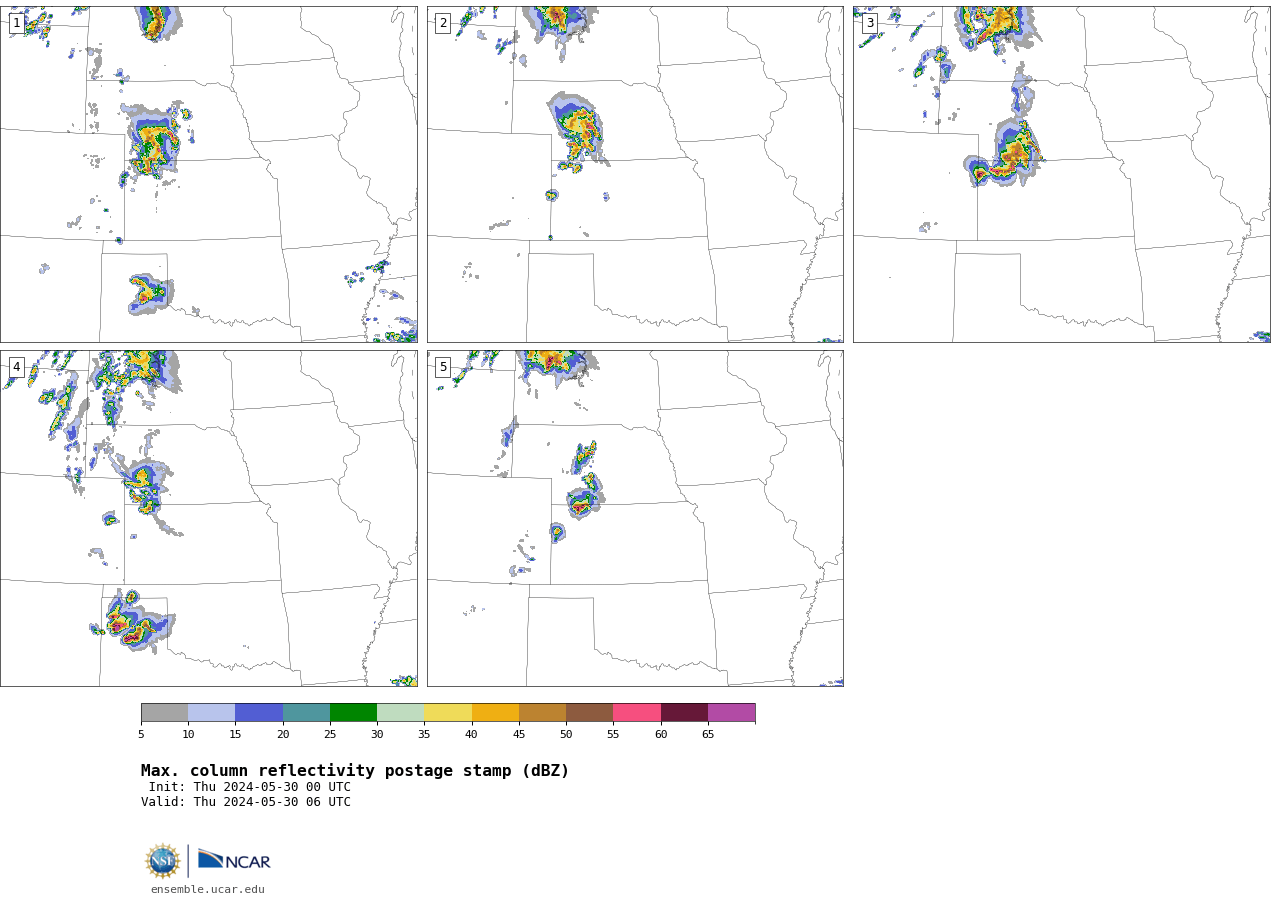Click the colorbar tick label 65
This screenshot has height=901, width=1280.
(708, 735)
